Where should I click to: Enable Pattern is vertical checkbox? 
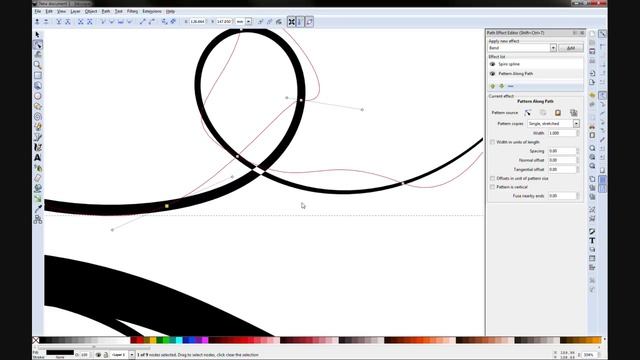(492, 187)
